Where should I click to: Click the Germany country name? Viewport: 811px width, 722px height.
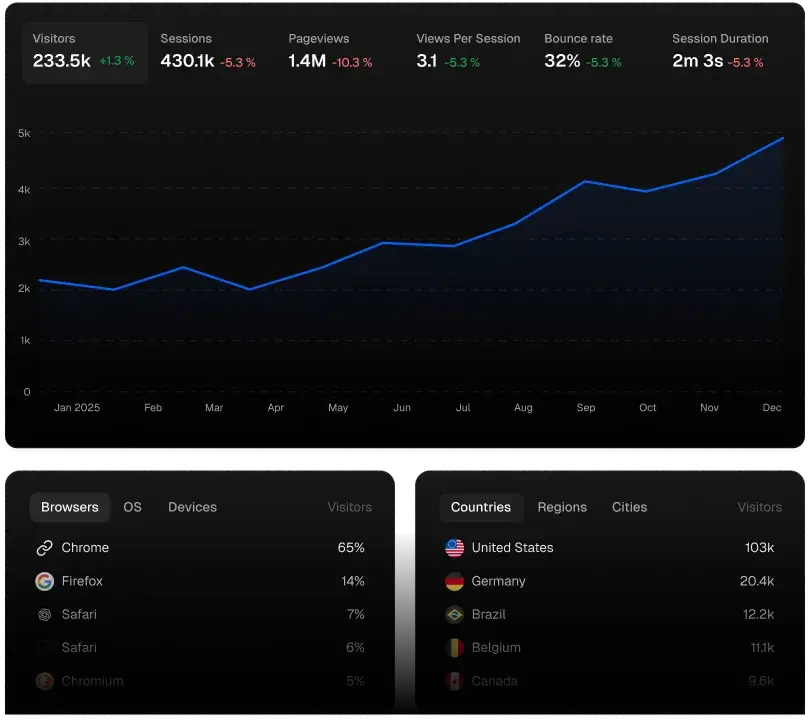pyautogui.click(x=499, y=581)
